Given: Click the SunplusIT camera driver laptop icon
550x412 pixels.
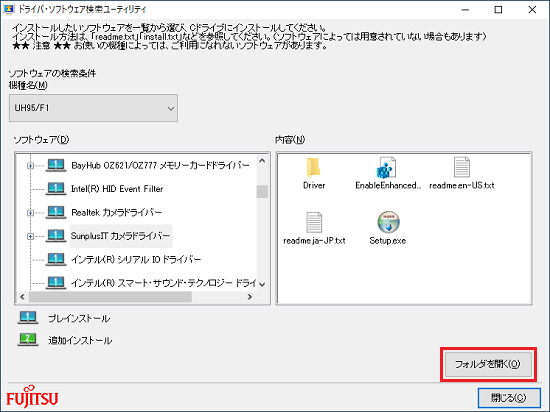Looking at the screenshot, I should point(56,236).
